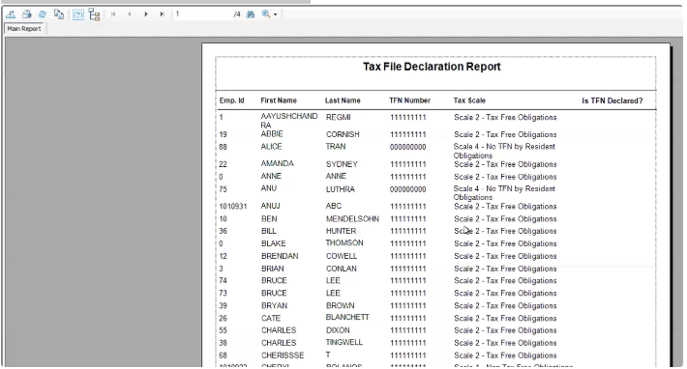Screen dimensions: 687x369
Task: Select last name CONLAN
Action: [341, 269]
